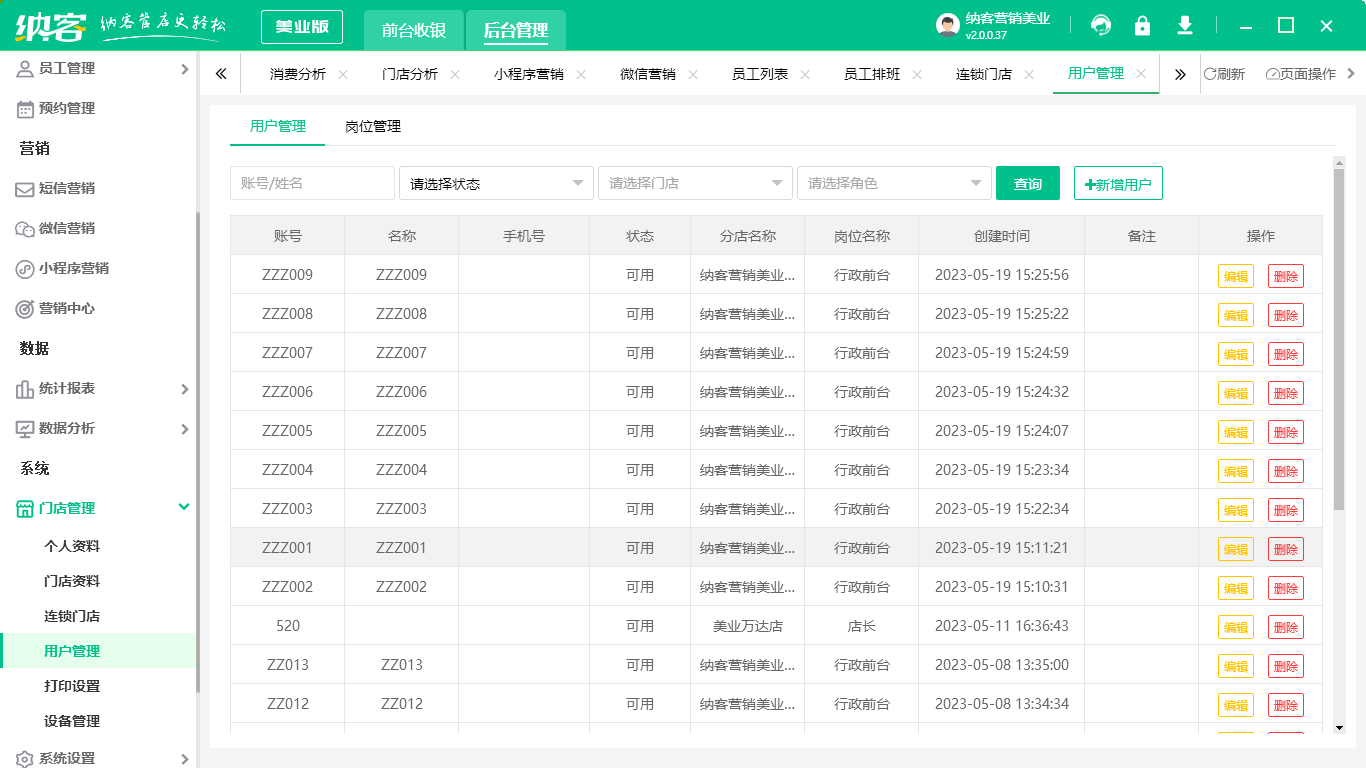Click into the 账号/姓名 input field

[x=310, y=183]
